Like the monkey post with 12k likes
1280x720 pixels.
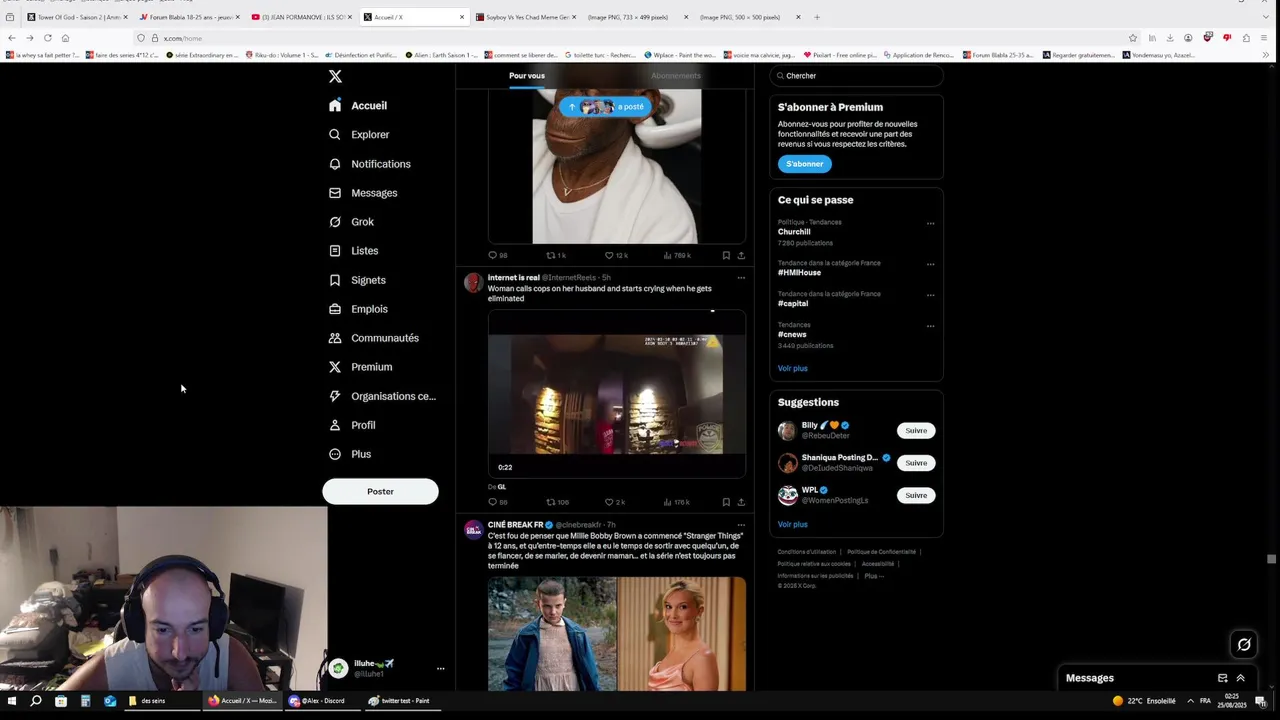(x=616, y=255)
